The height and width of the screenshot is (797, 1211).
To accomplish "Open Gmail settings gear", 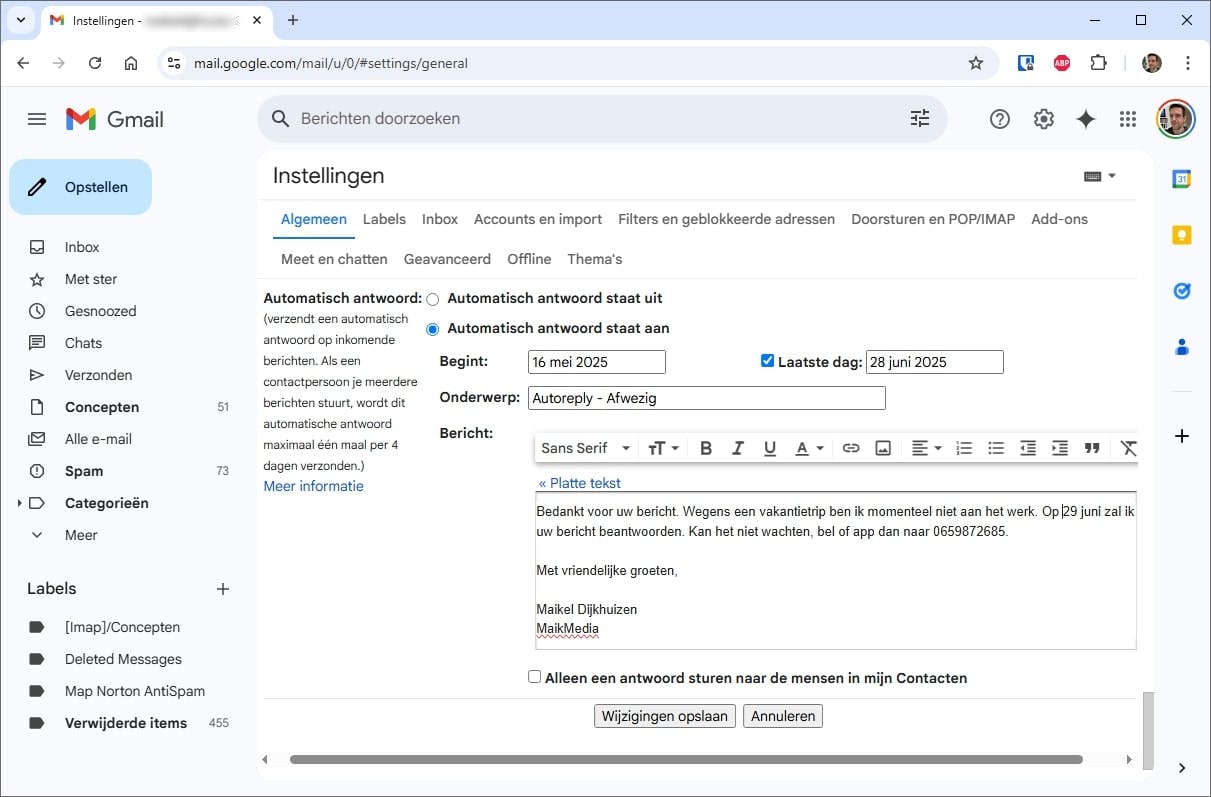I will click(x=1044, y=119).
